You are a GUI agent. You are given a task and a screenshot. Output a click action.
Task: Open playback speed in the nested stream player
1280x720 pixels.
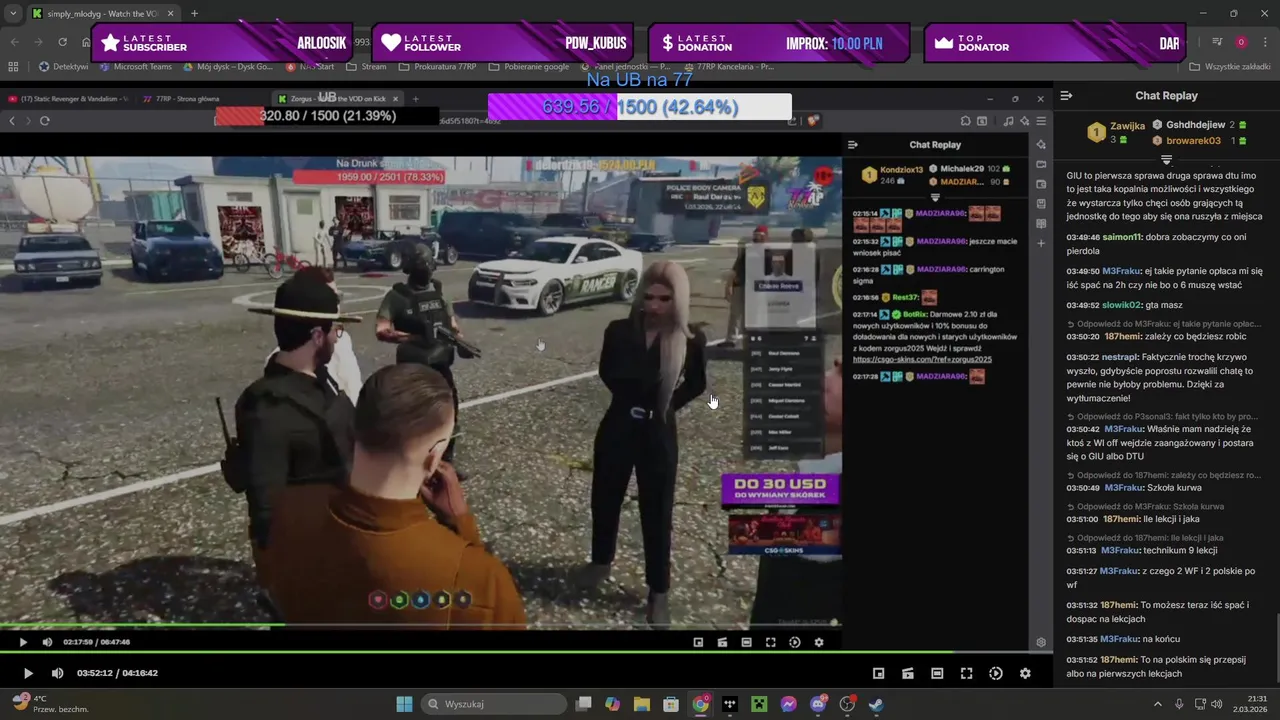pyautogui.click(x=795, y=642)
